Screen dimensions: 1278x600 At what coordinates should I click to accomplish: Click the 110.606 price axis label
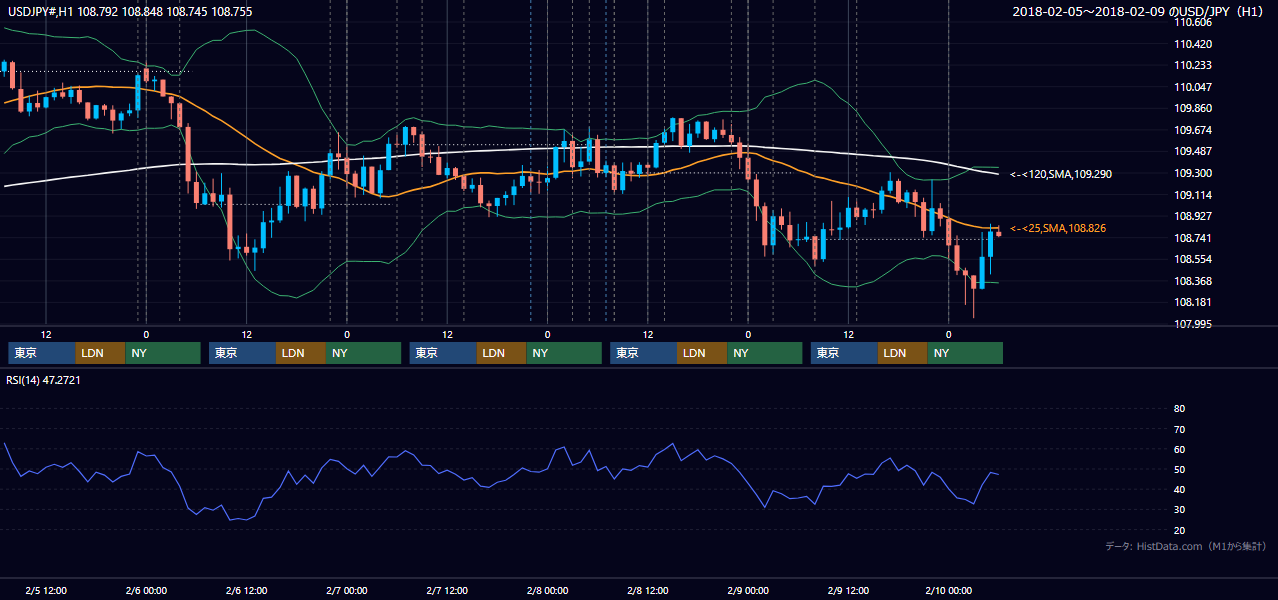[x=1194, y=22]
